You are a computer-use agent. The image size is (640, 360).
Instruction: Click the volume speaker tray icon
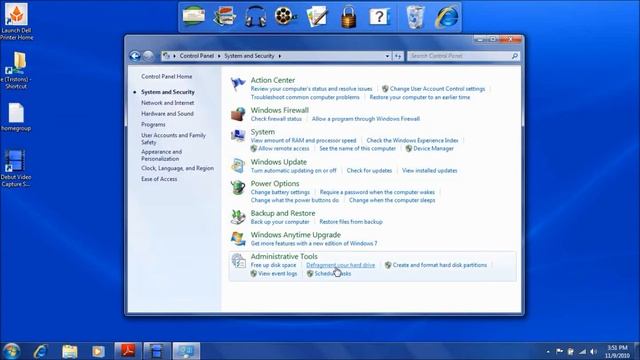coord(593,351)
